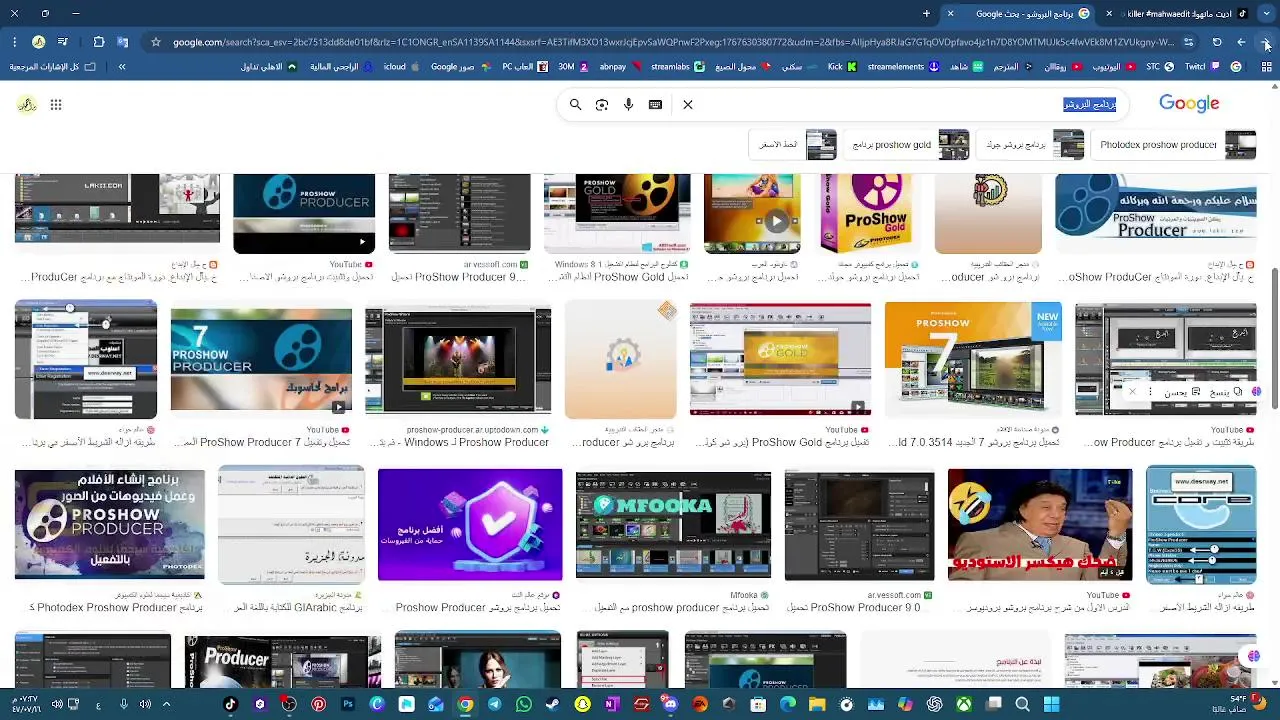Open the Kick bookmark

coord(842,67)
